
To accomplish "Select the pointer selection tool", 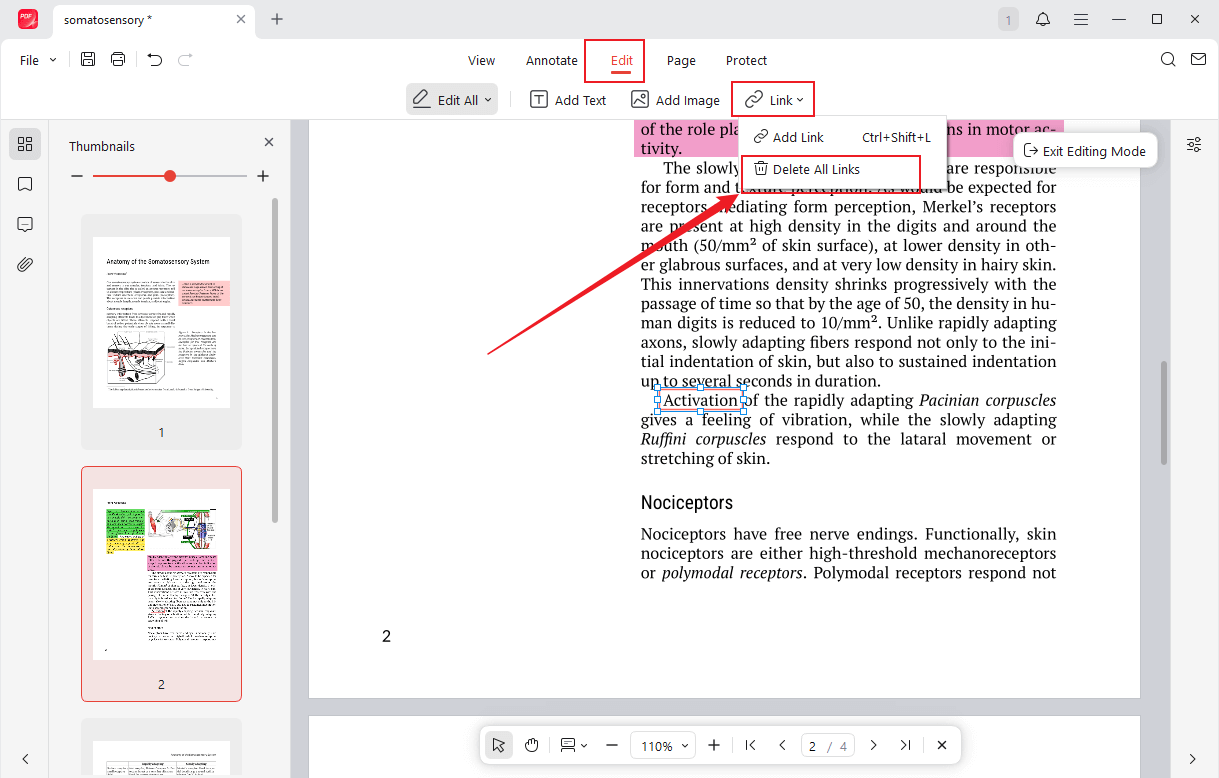I will pyautogui.click(x=498, y=745).
